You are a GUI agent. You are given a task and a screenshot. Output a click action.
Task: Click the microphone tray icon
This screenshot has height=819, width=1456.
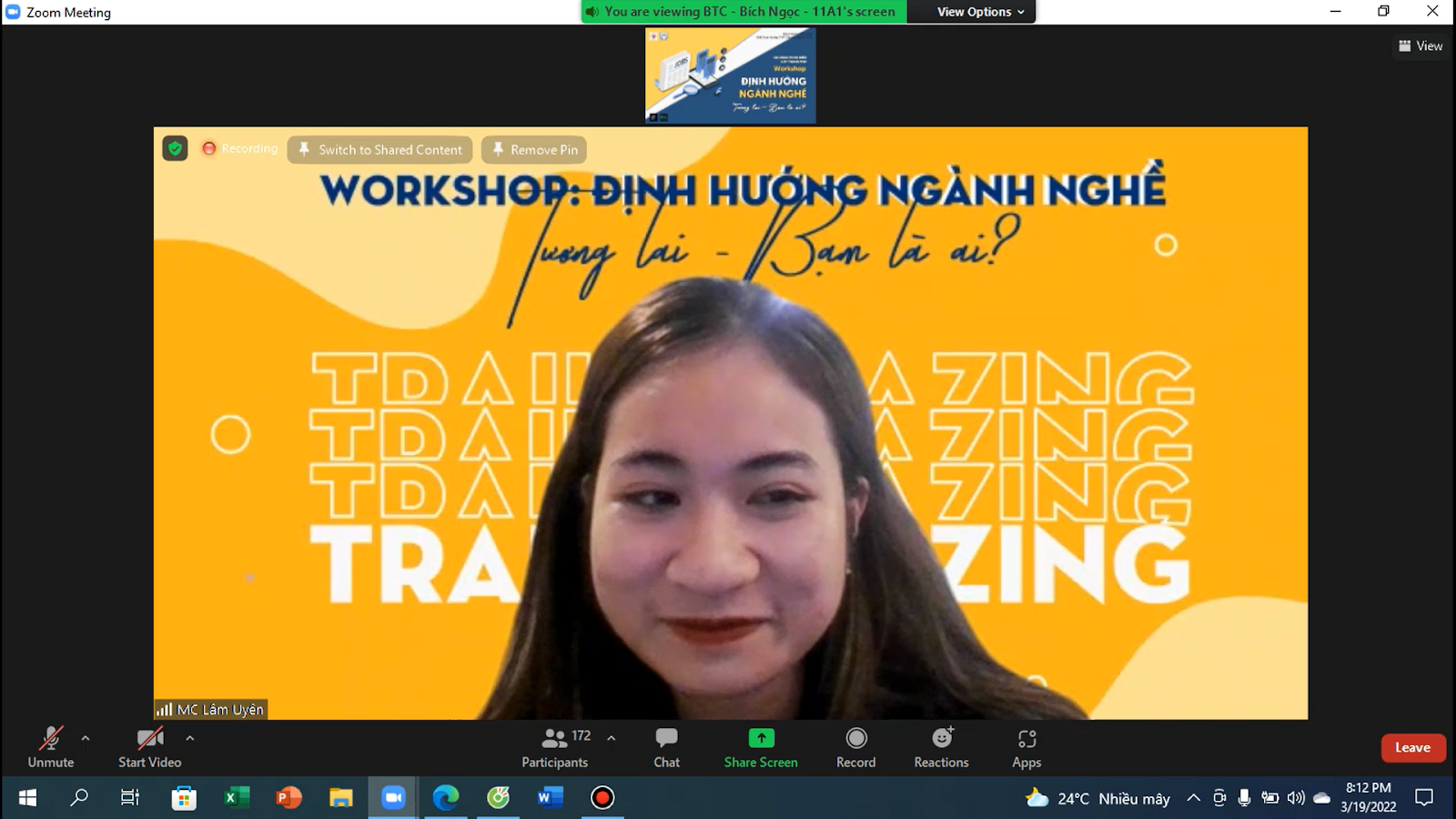click(x=1244, y=798)
